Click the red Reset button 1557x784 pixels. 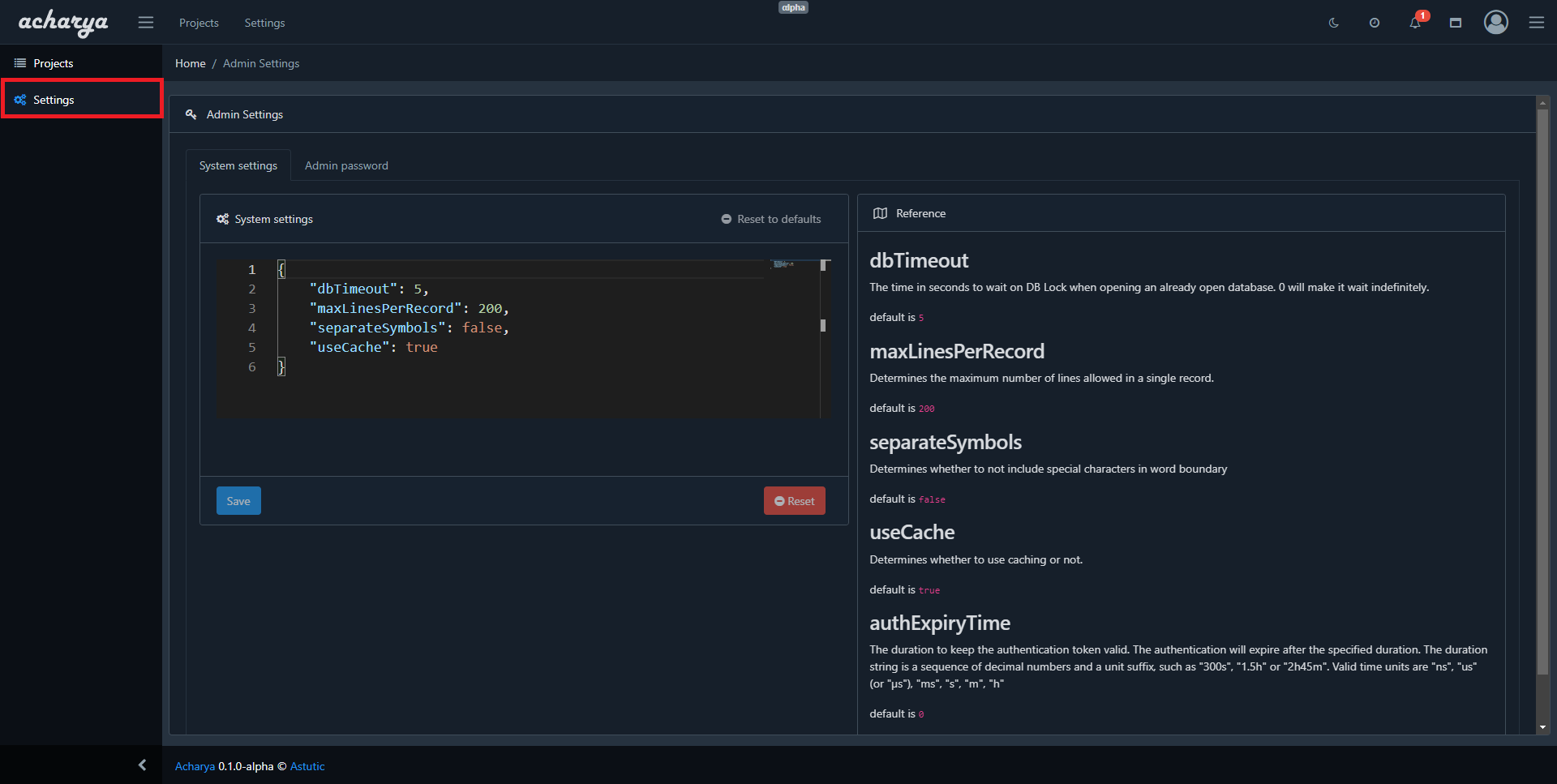[x=794, y=500]
